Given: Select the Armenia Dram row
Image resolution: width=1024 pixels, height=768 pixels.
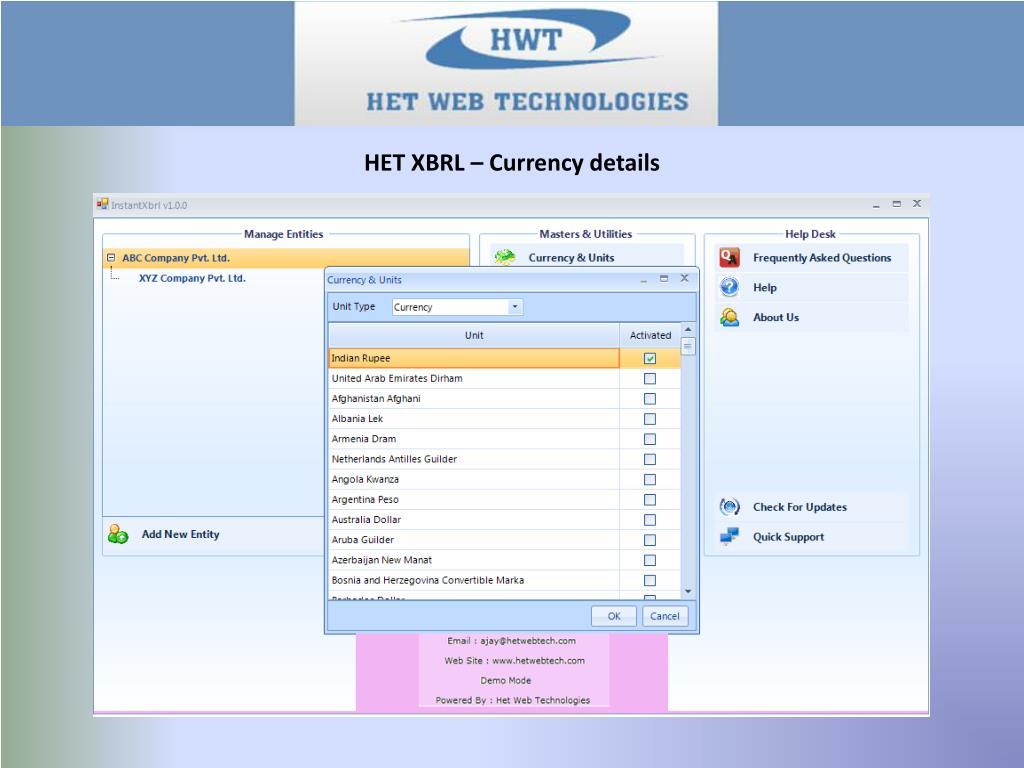Looking at the screenshot, I should (474, 440).
